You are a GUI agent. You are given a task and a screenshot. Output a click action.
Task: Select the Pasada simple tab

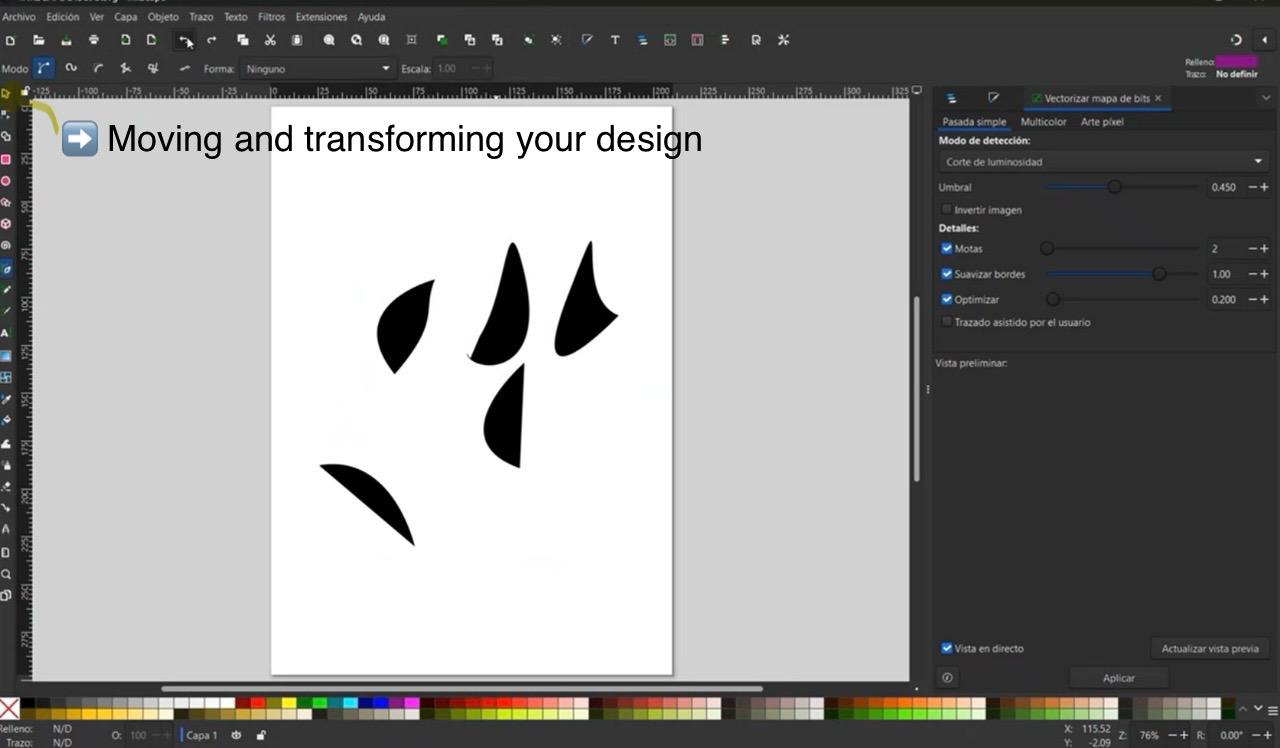[974, 122]
